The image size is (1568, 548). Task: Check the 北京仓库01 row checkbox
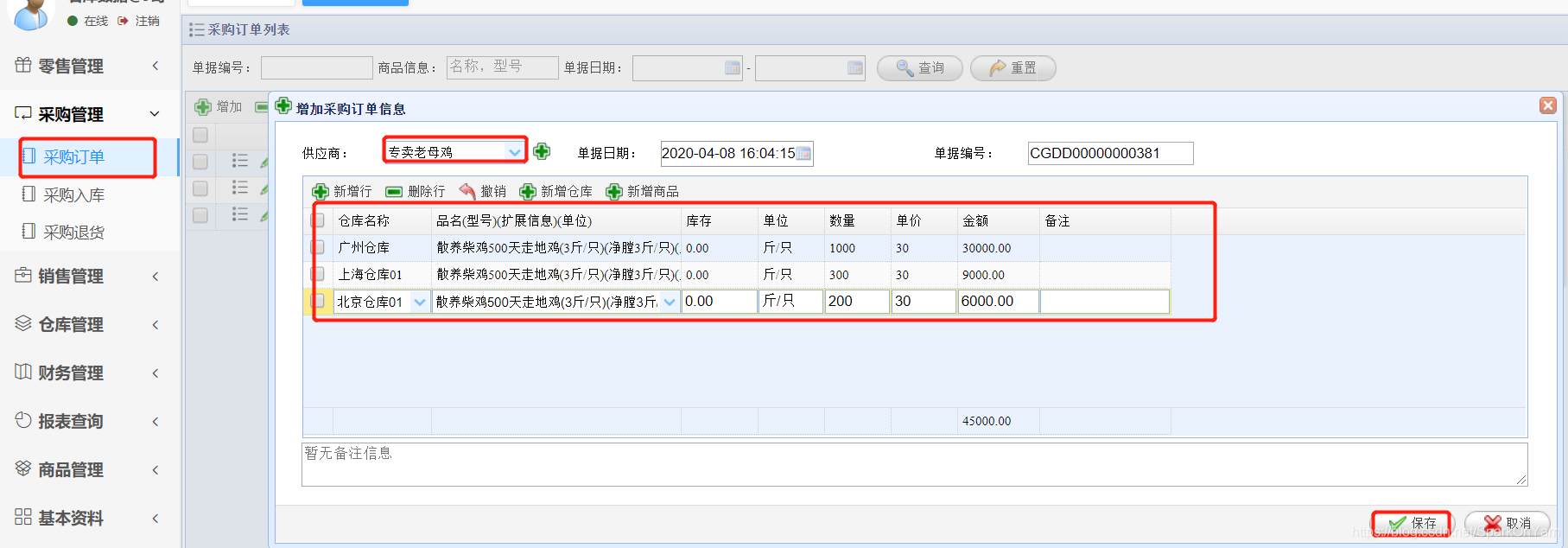pyautogui.click(x=318, y=301)
